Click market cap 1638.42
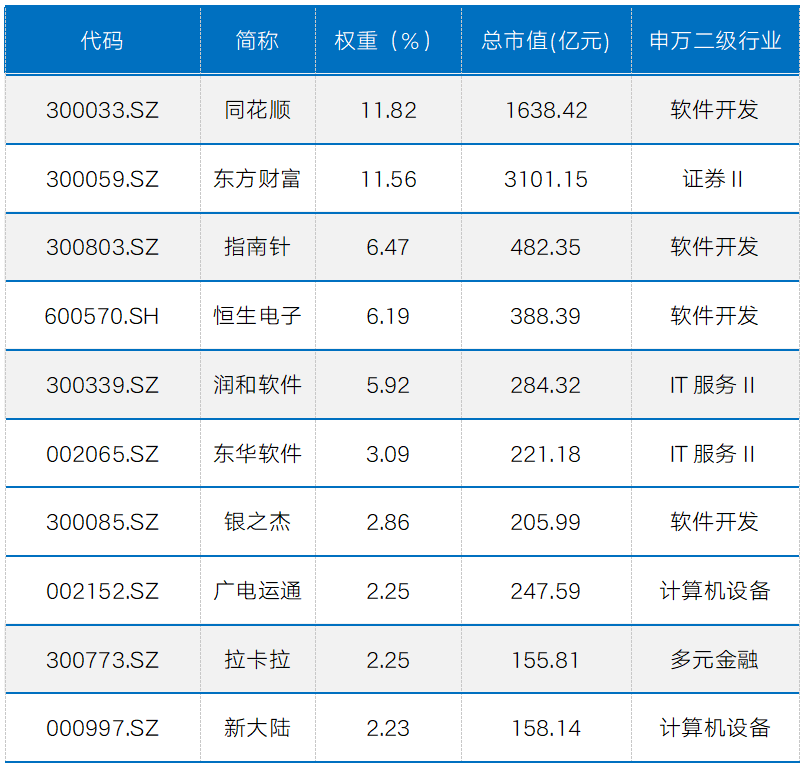Screen dimensions: 808x765 [546, 110]
